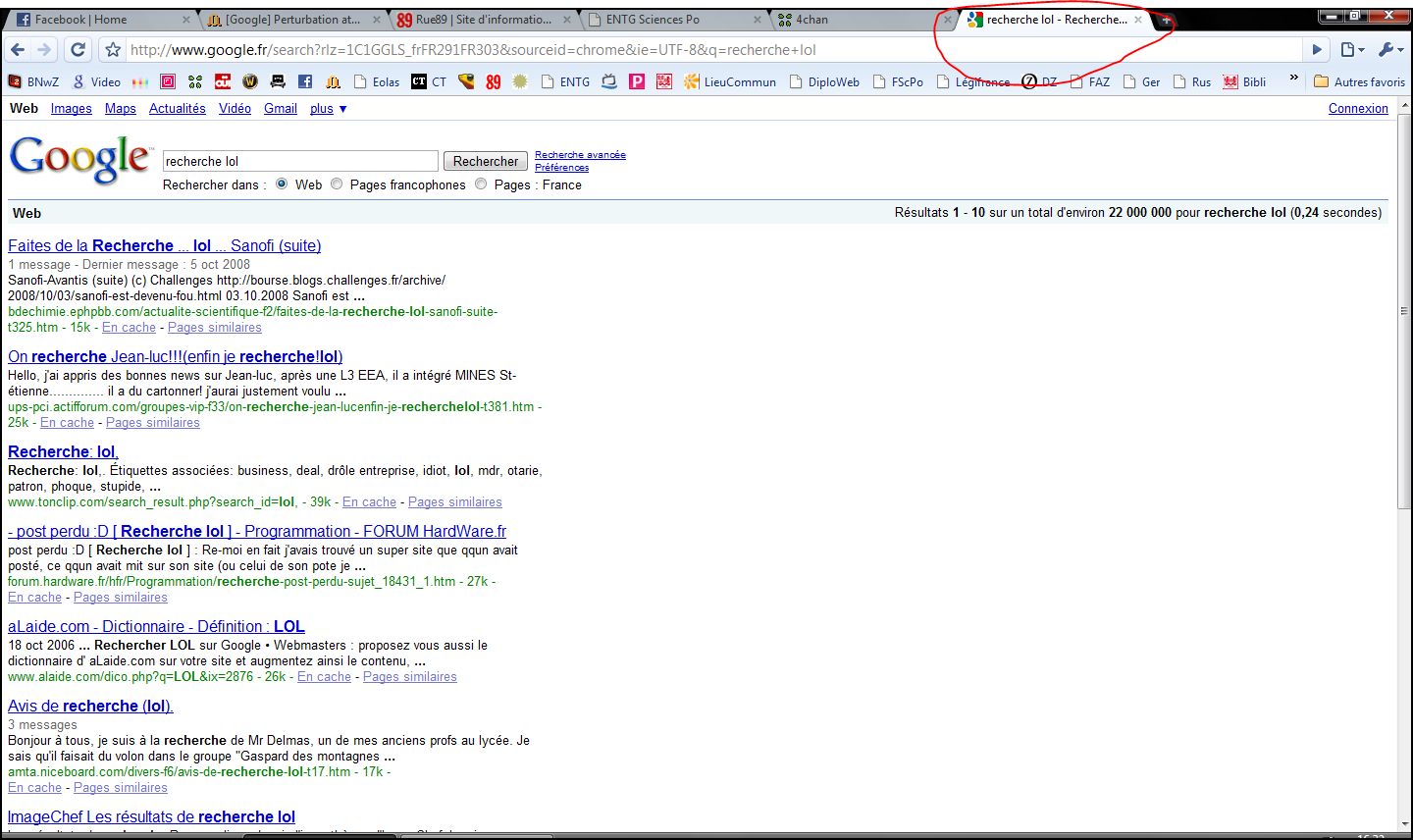Select the Pages francophones radio button

click(337, 184)
